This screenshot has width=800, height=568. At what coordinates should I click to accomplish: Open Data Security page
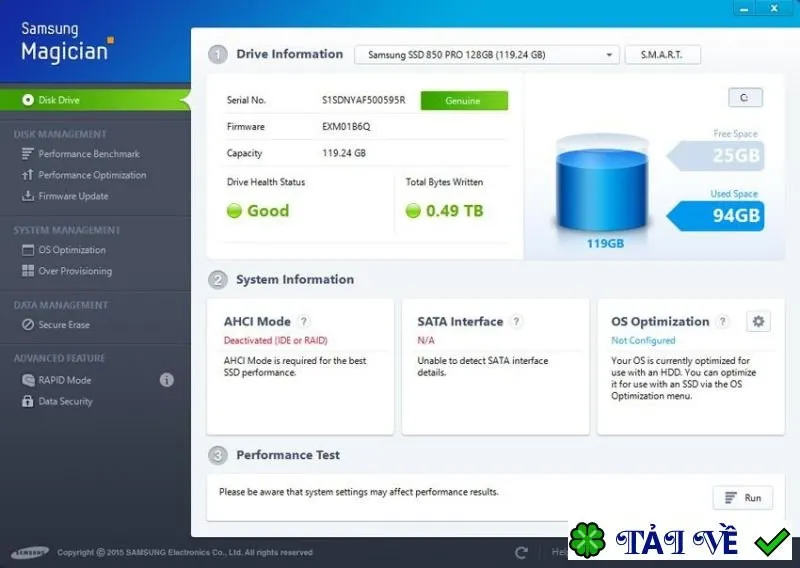click(x=65, y=401)
